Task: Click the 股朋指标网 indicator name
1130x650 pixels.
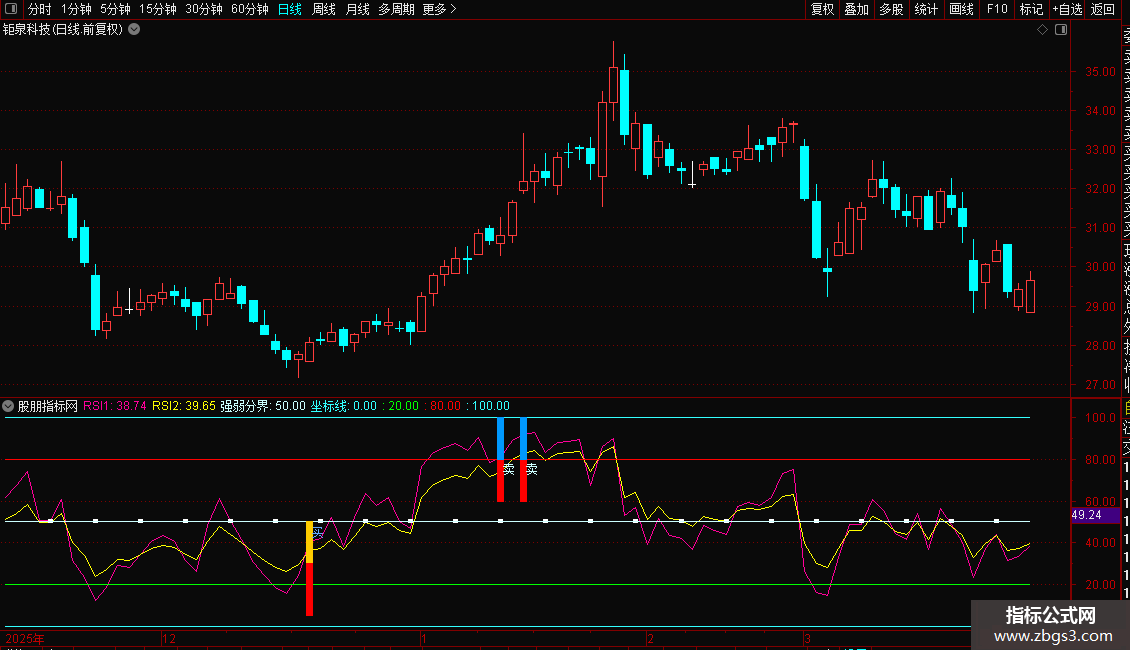Action: point(48,406)
